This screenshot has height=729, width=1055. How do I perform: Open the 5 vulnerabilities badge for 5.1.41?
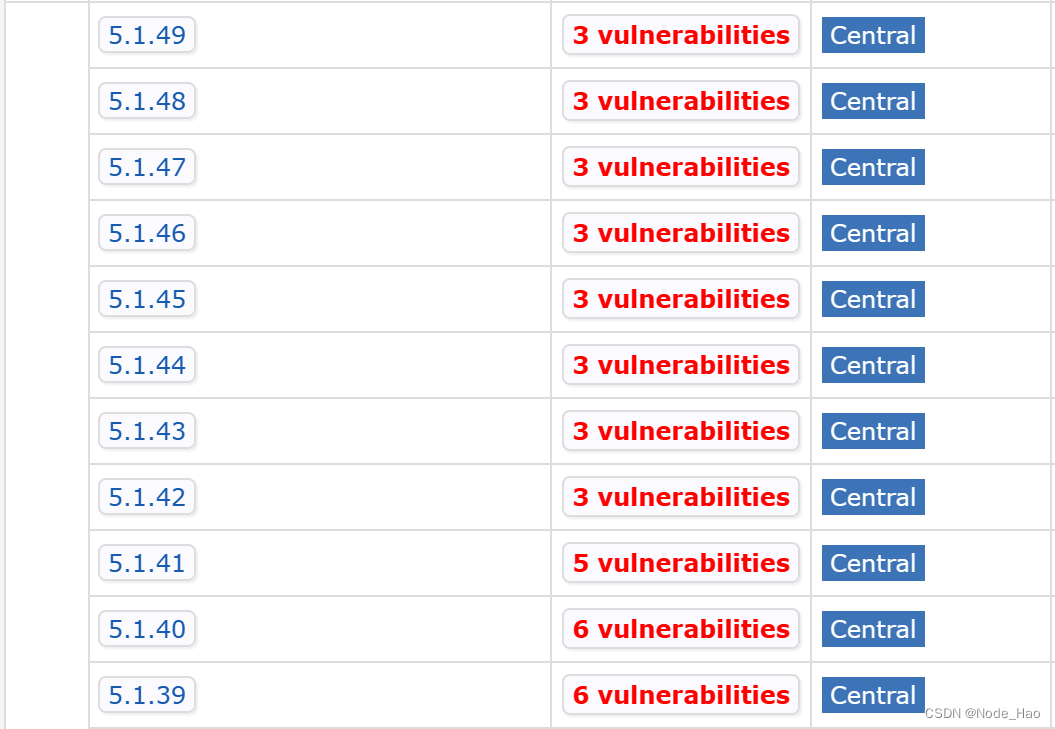pos(681,563)
